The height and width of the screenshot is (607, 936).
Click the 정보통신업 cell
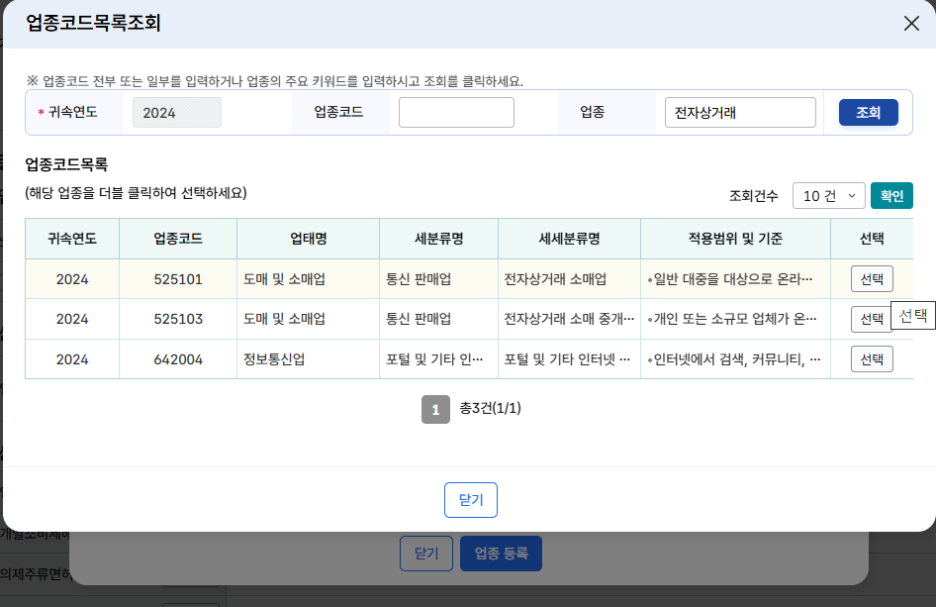click(x=274, y=359)
